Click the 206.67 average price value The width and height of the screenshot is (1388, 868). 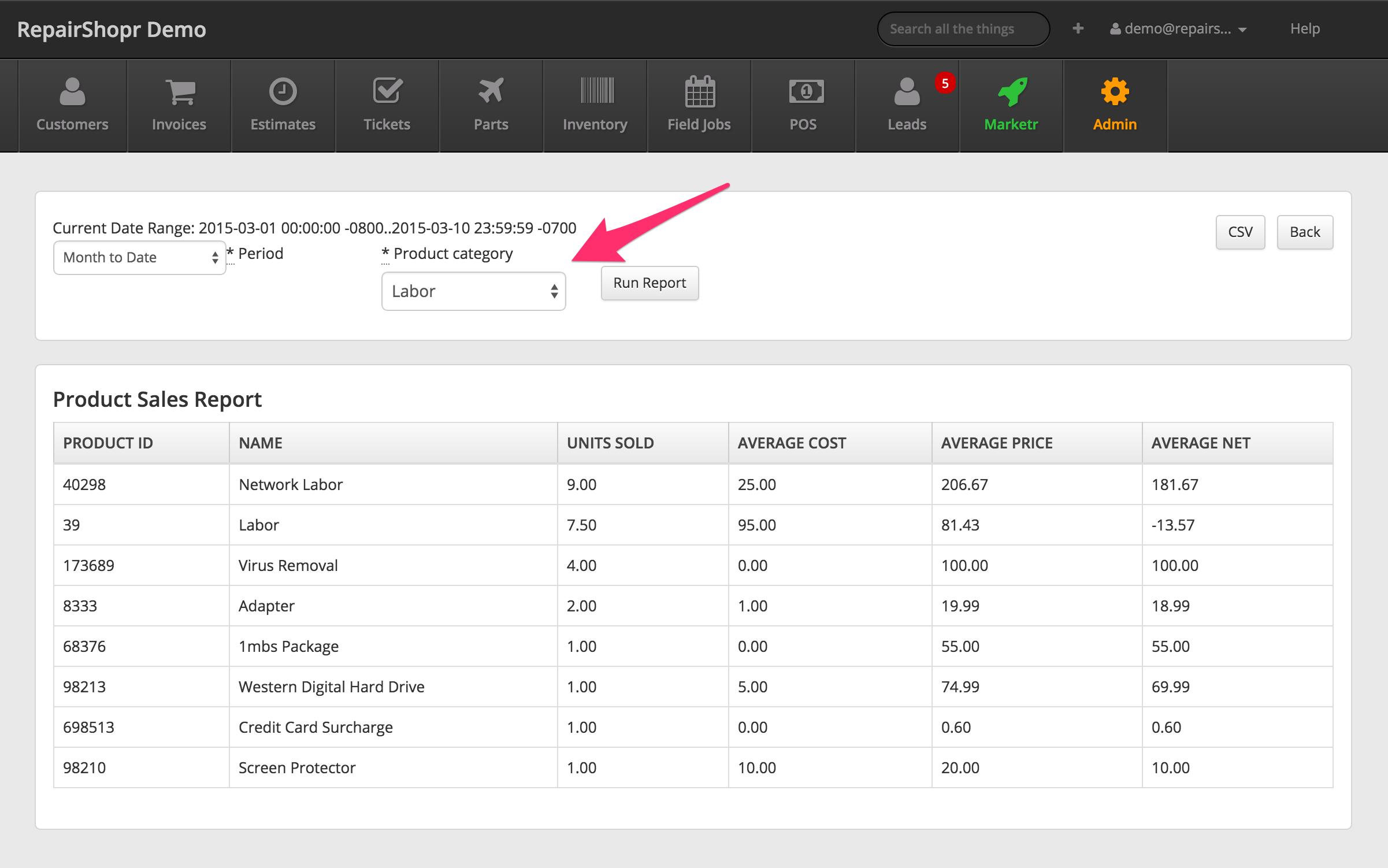[964, 484]
